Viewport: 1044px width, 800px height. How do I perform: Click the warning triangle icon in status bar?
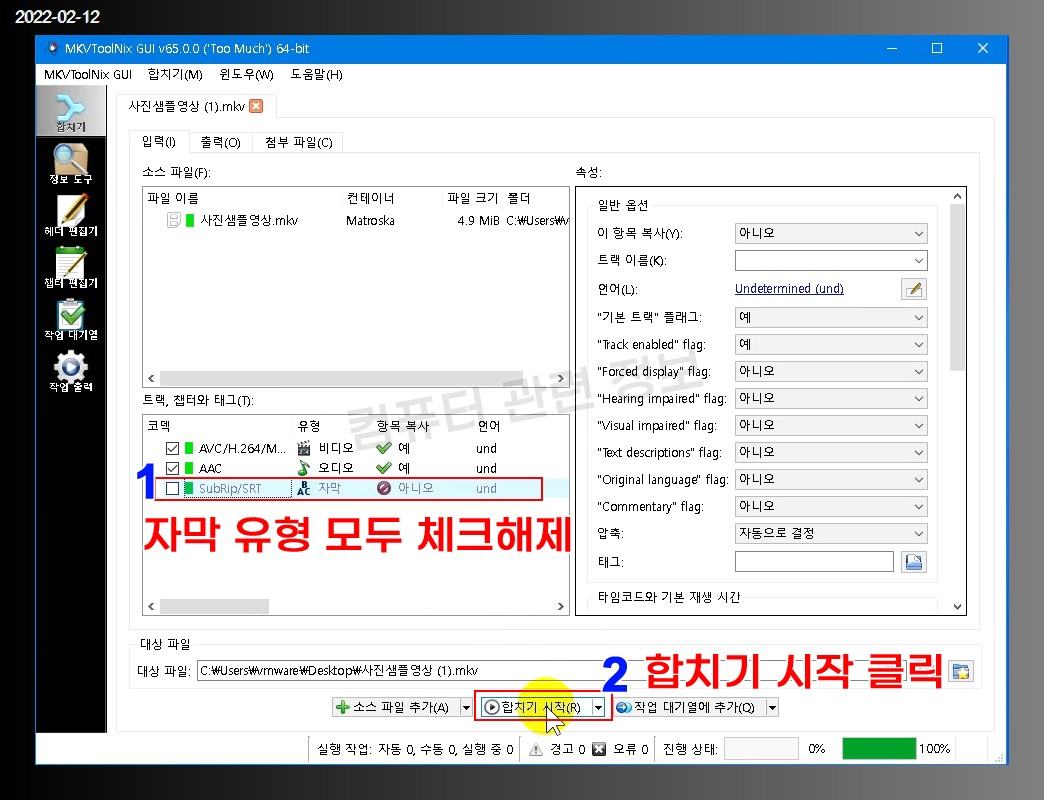(536, 749)
